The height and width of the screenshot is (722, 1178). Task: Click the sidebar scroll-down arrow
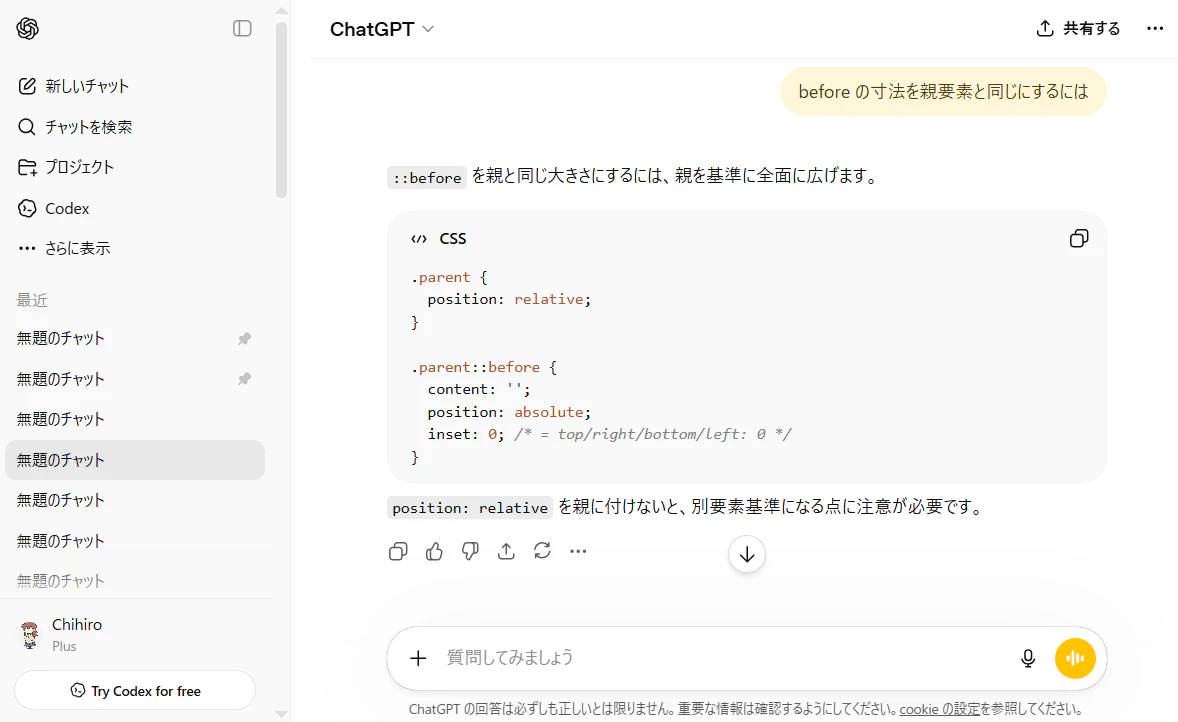pyautogui.click(x=282, y=714)
